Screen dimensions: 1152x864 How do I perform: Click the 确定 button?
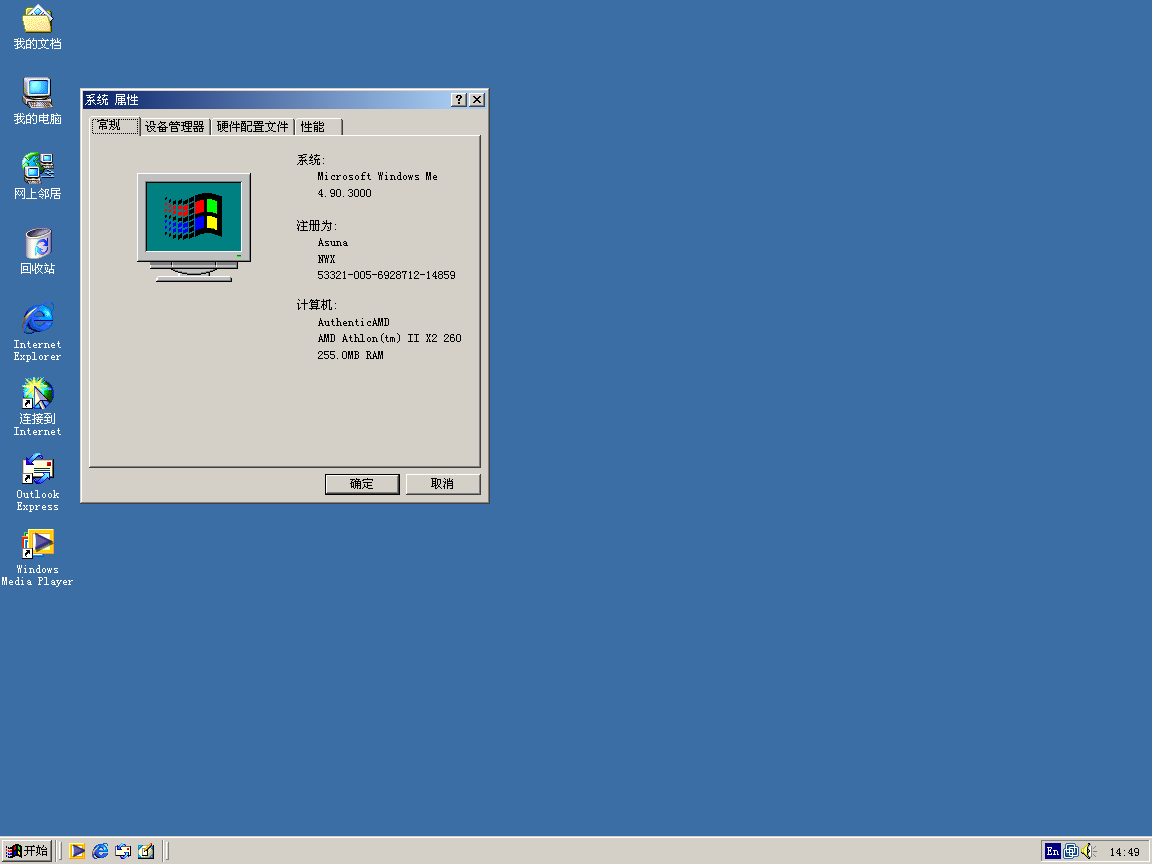[x=362, y=484]
